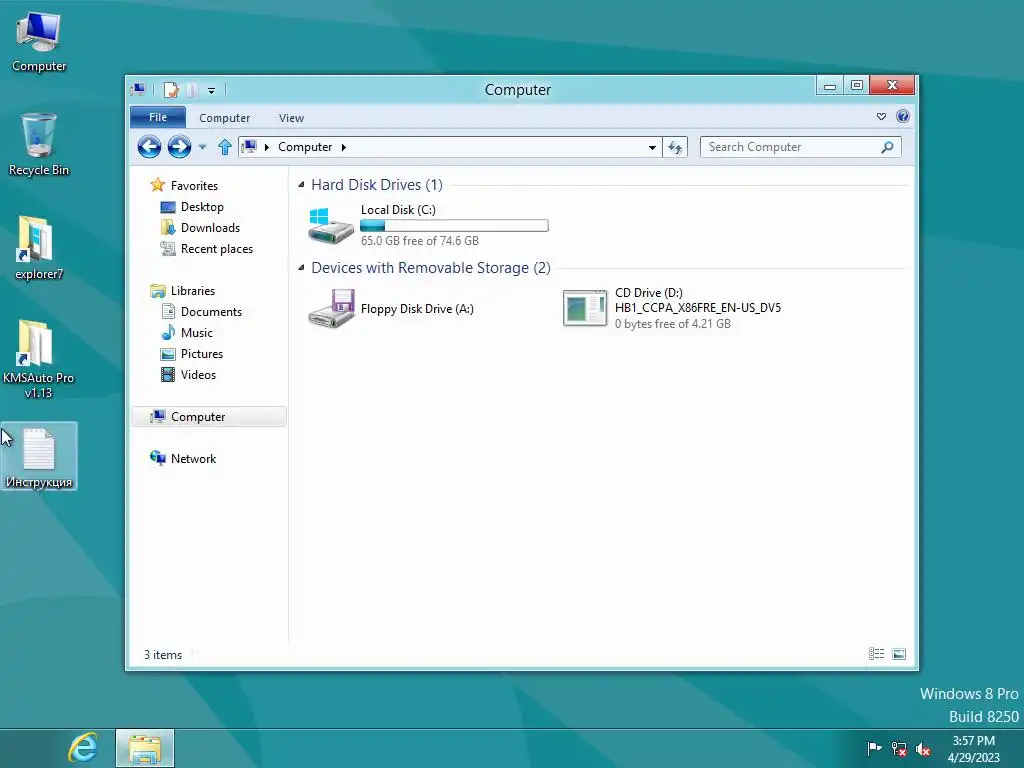Click the muted volume tray icon
This screenshot has height=768, width=1024.
pos(923,749)
